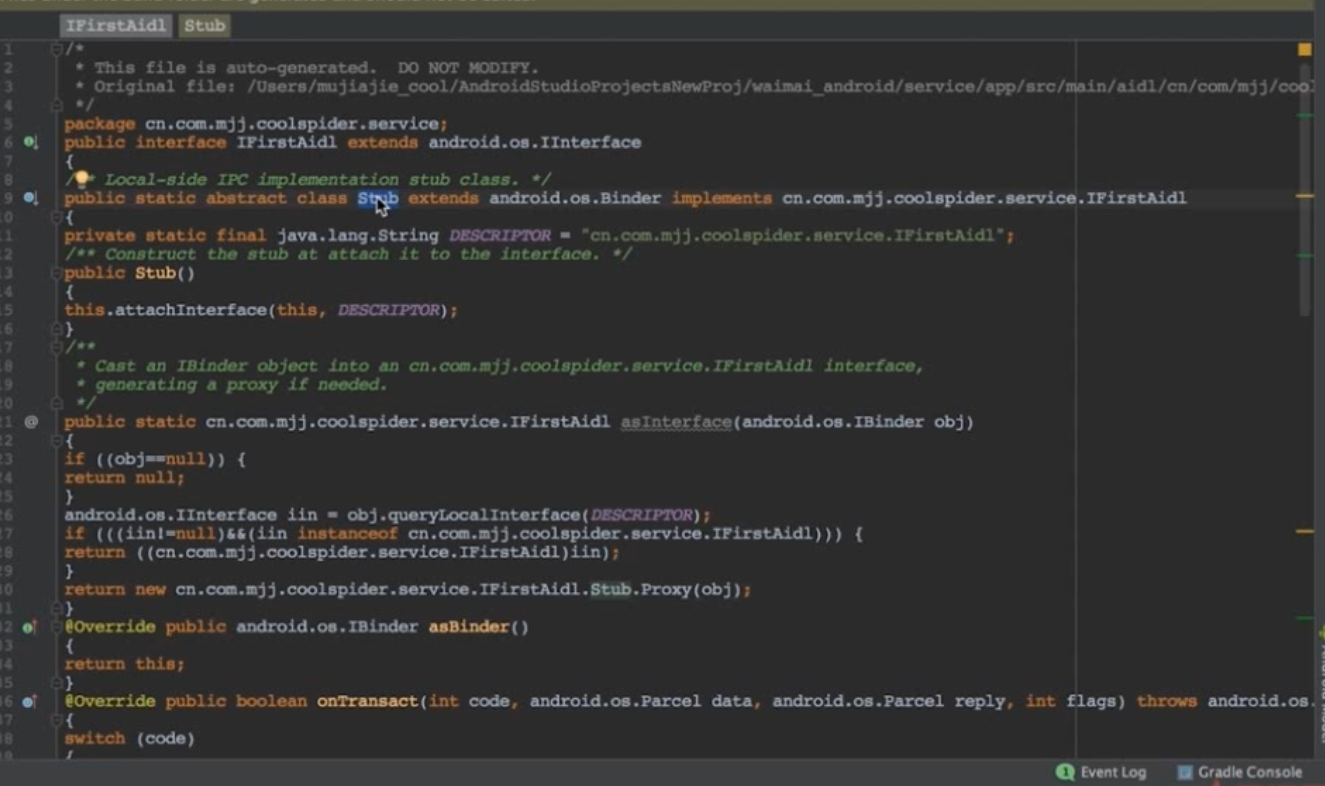This screenshot has width=1325, height=786.
Task: Click the gutter icon beside abstract class Stub
Action: pos(30,198)
